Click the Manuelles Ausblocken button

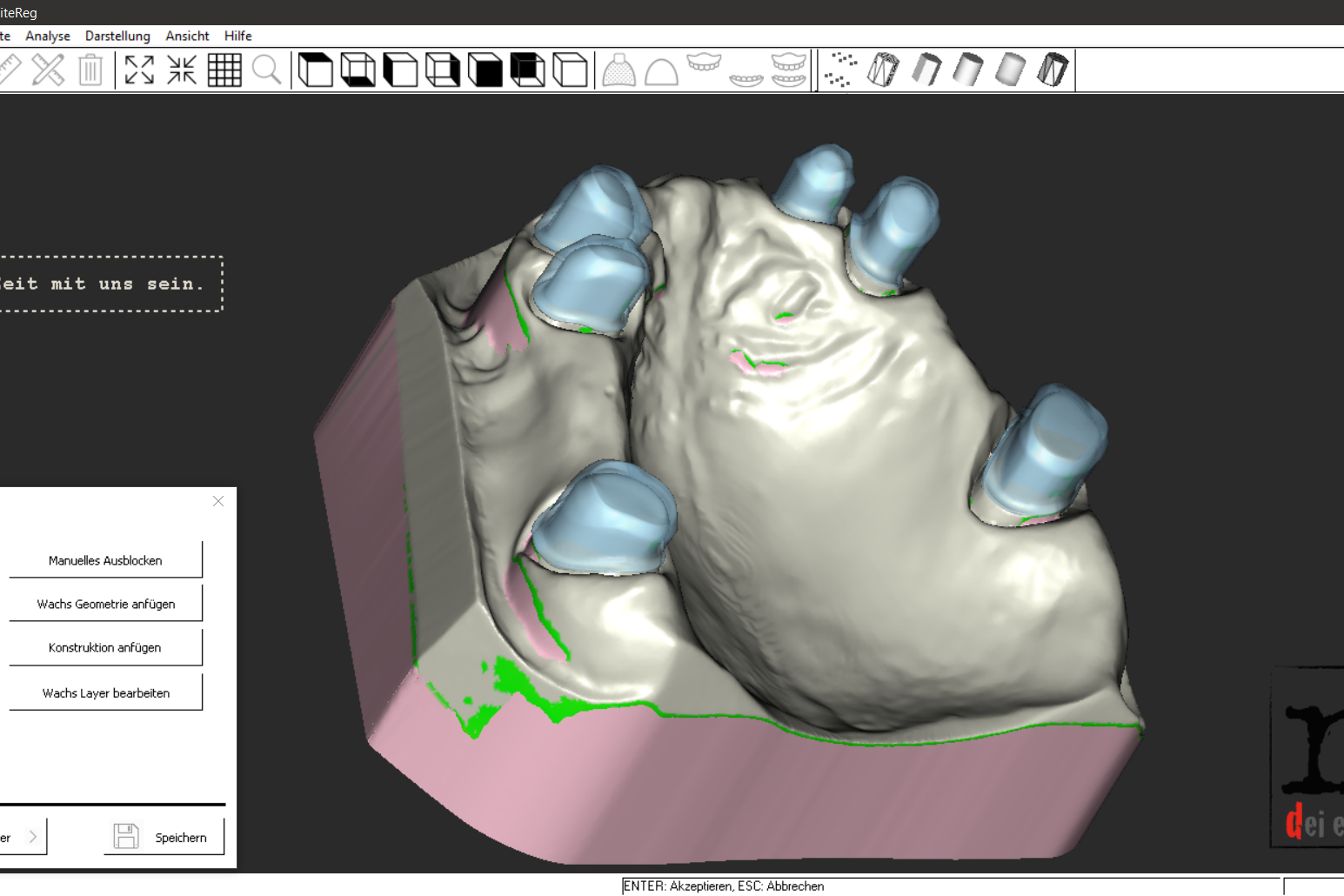pyautogui.click(x=105, y=560)
